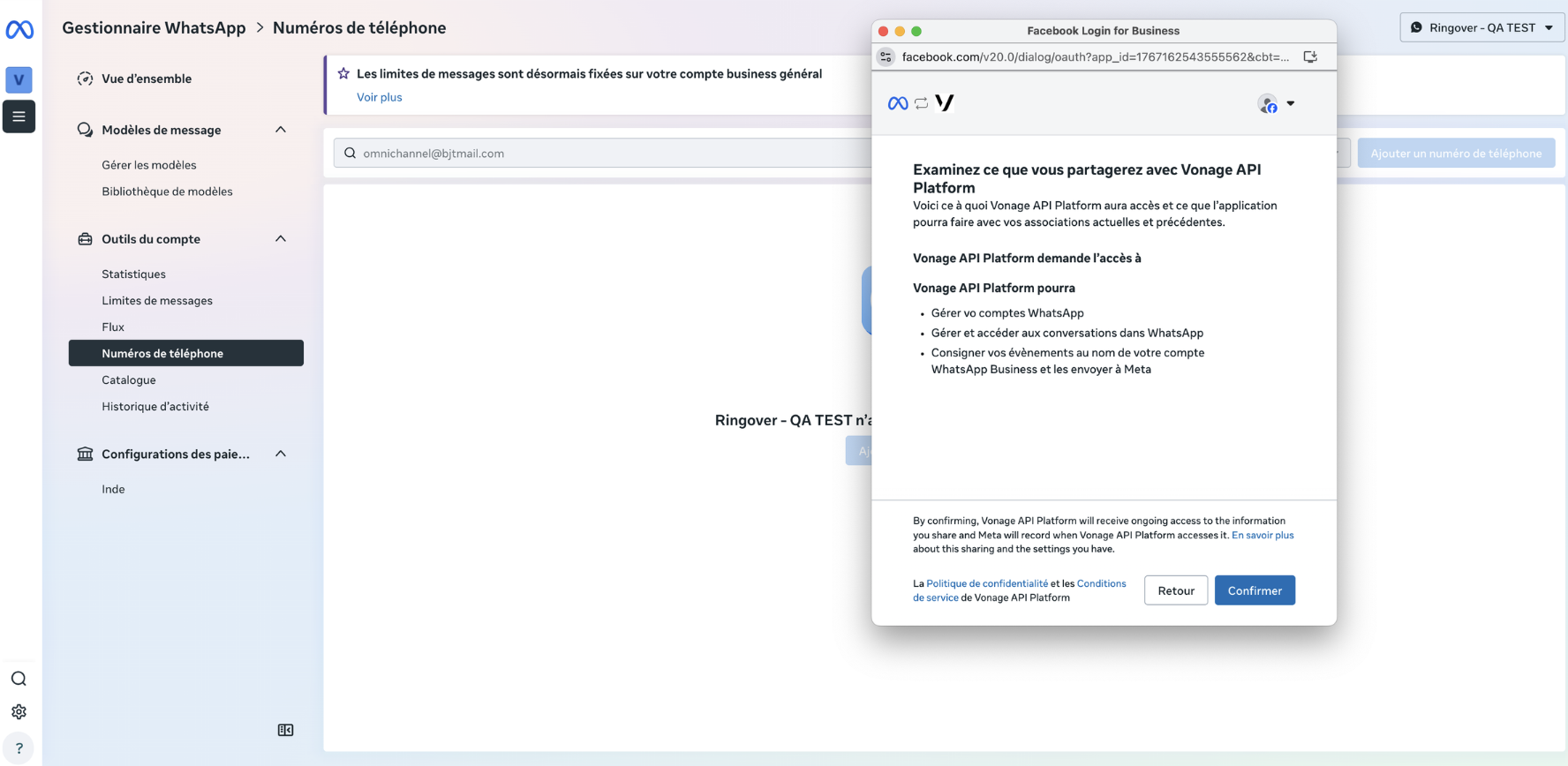The image size is (1568, 766).
Task: Open settings gear icon in left rail
Action: pyautogui.click(x=19, y=712)
